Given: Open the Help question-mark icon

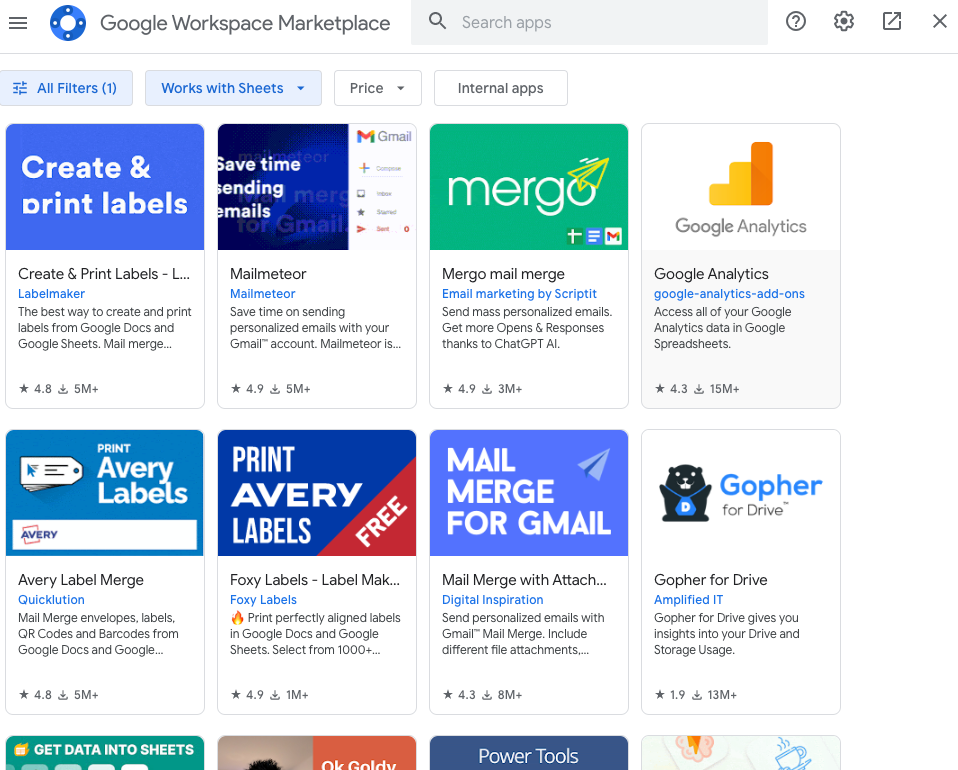Looking at the screenshot, I should pyautogui.click(x=795, y=21).
